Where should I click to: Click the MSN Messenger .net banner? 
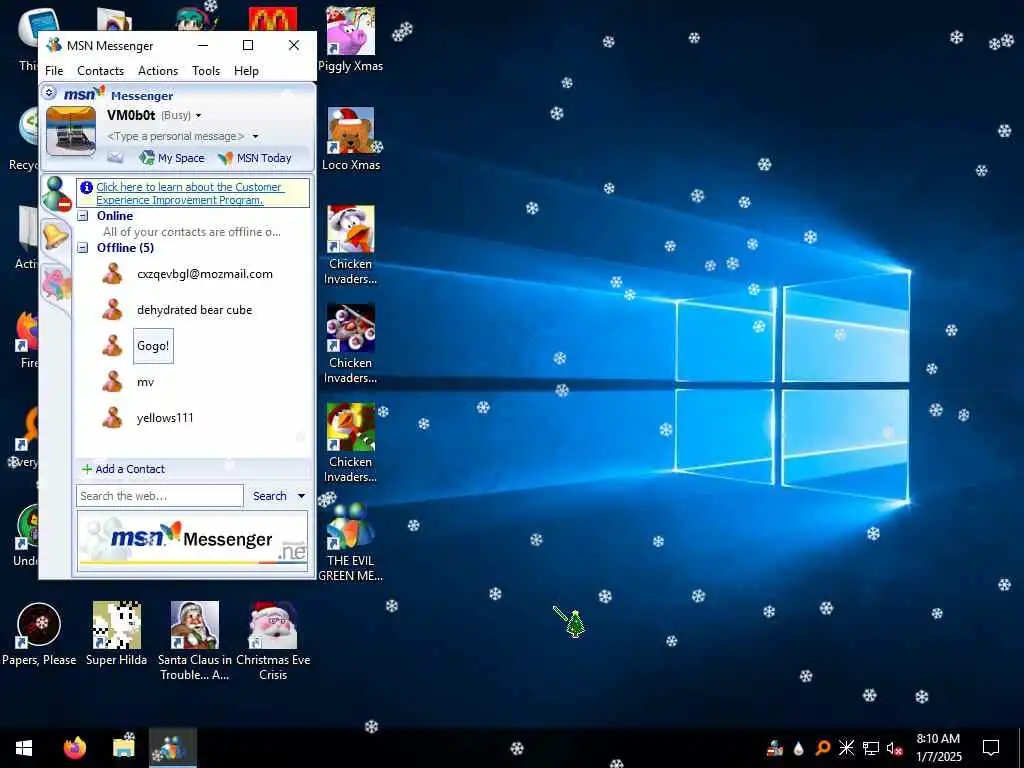[x=192, y=541]
